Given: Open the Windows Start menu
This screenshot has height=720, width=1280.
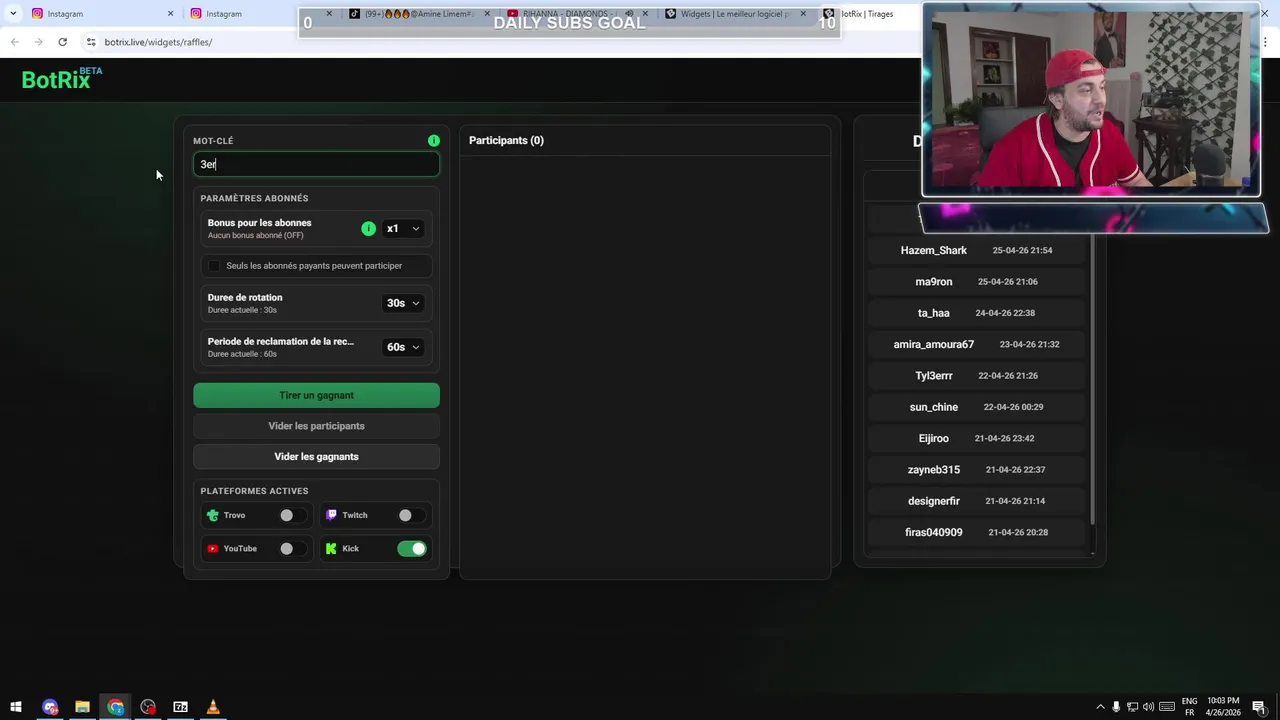Looking at the screenshot, I should [x=16, y=707].
